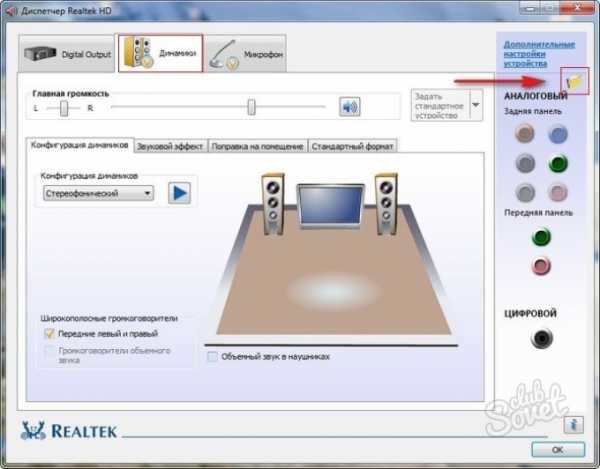Select the green front panel jack
This screenshot has width=600, height=469.
541,237
